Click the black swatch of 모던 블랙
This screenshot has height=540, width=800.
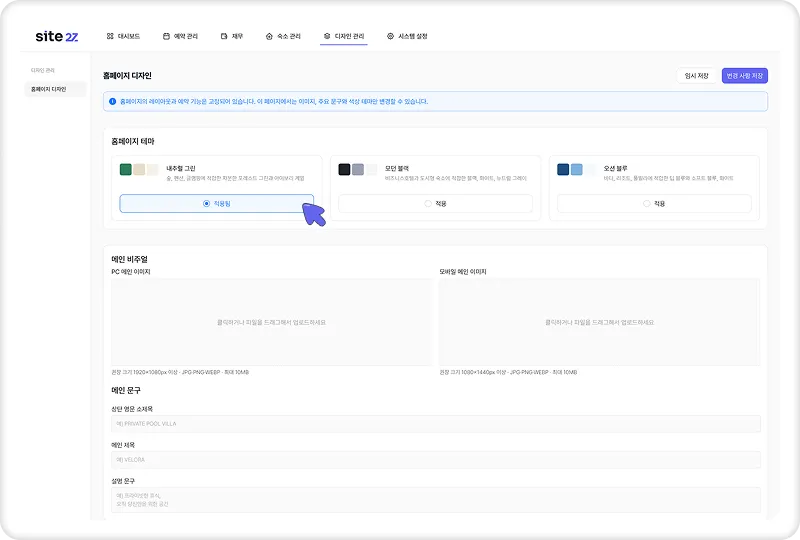tap(344, 169)
